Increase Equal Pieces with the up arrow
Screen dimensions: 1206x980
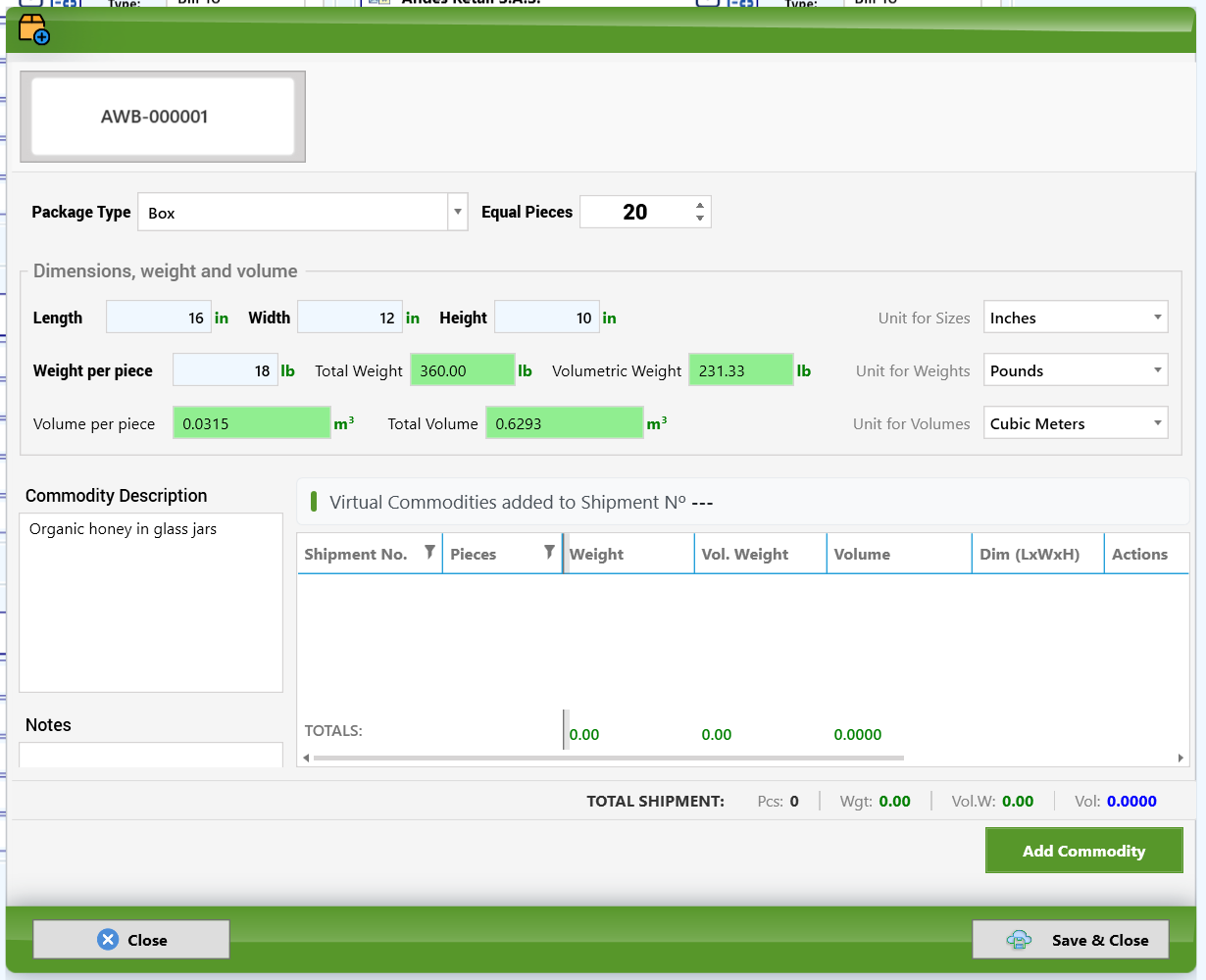click(x=700, y=205)
